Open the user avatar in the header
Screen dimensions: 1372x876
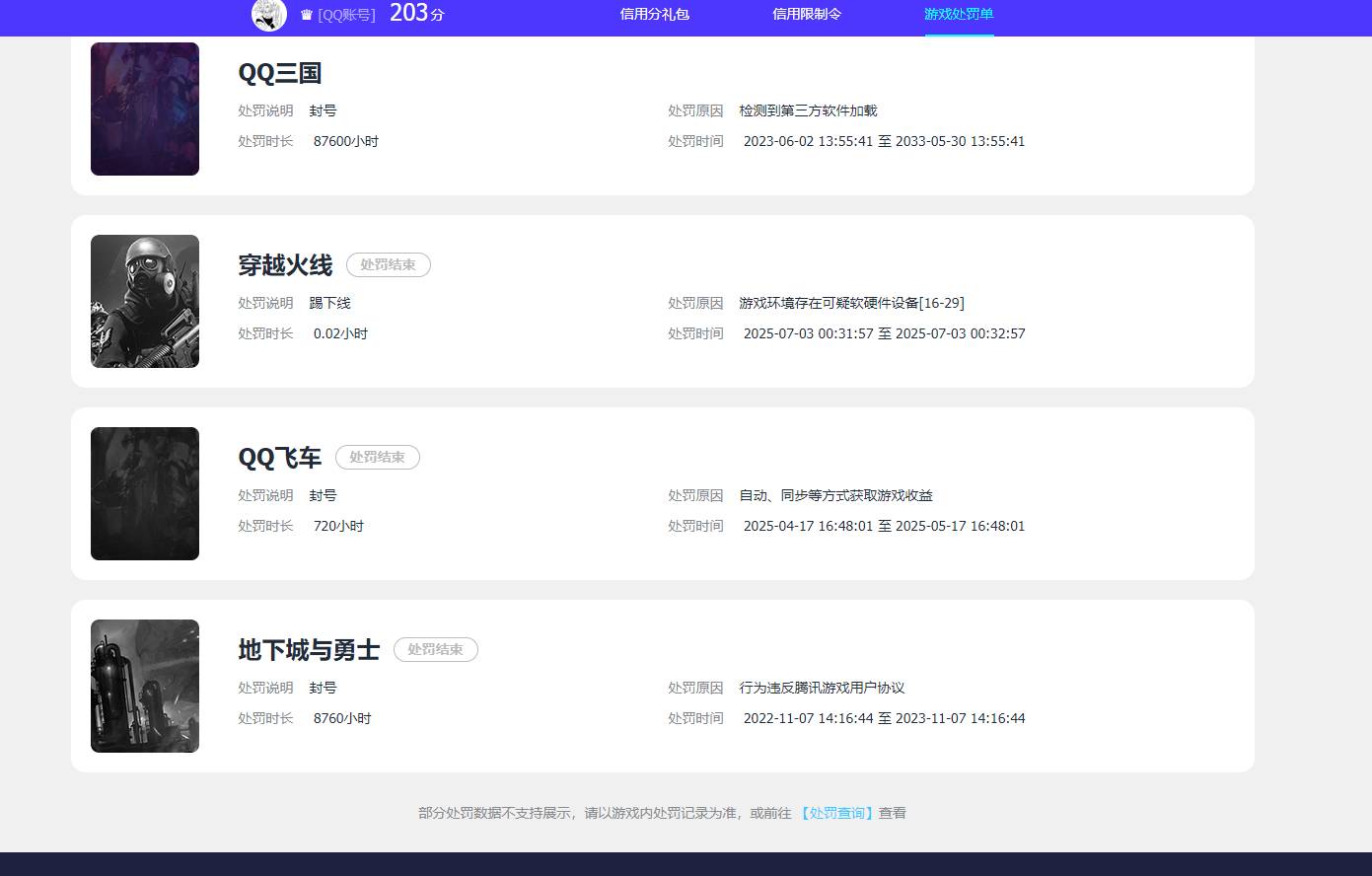point(269,14)
